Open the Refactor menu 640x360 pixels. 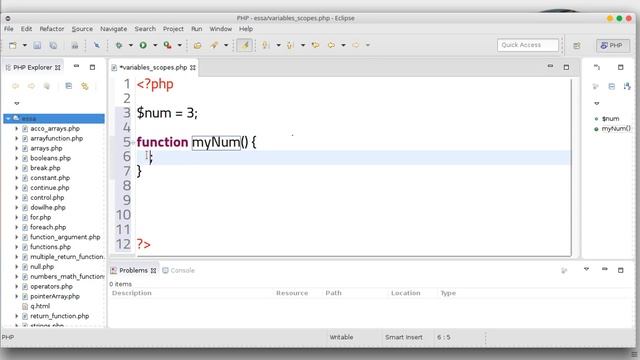tap(52, 29)
